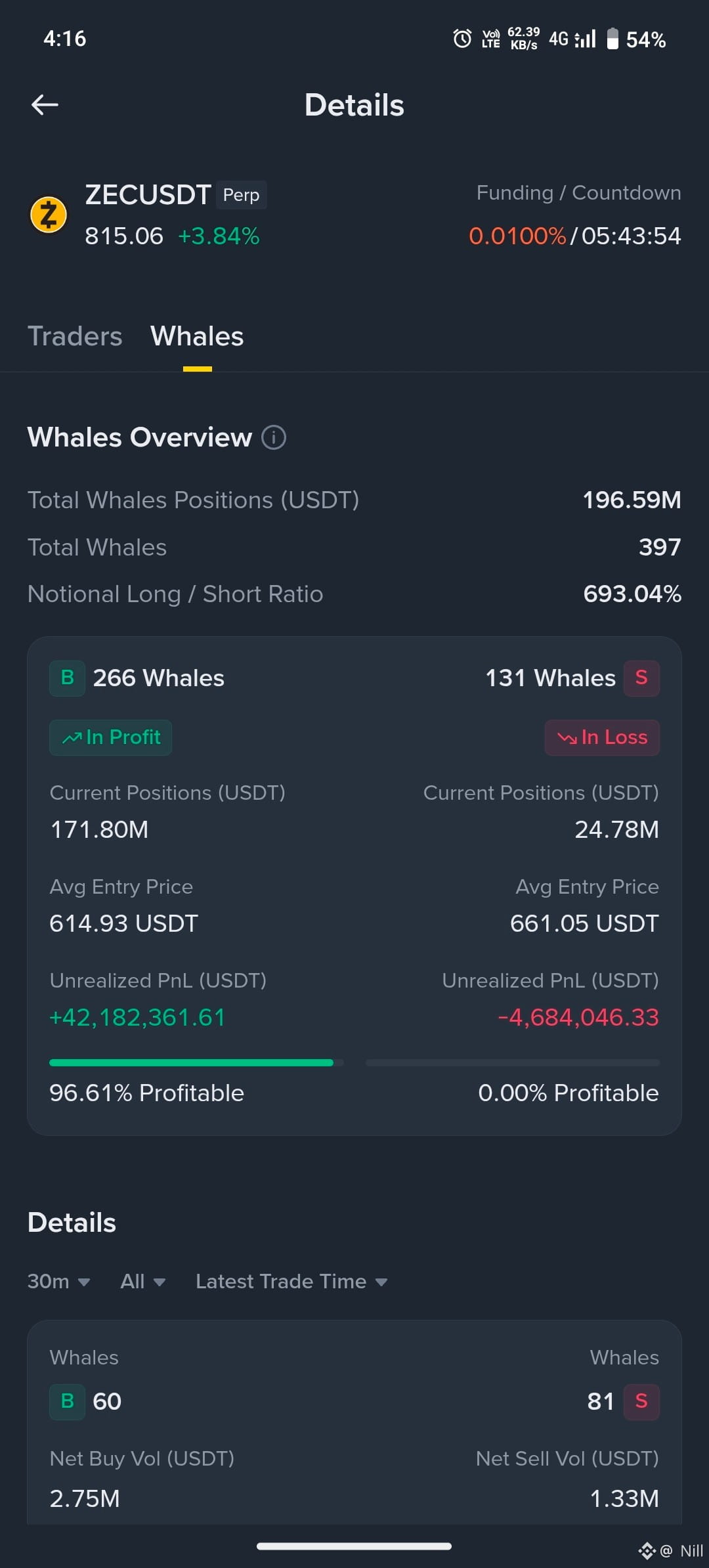This screenshot has width=709, height=1568.
Task: Tap the Perp label badge
Action: coord(241,195)
